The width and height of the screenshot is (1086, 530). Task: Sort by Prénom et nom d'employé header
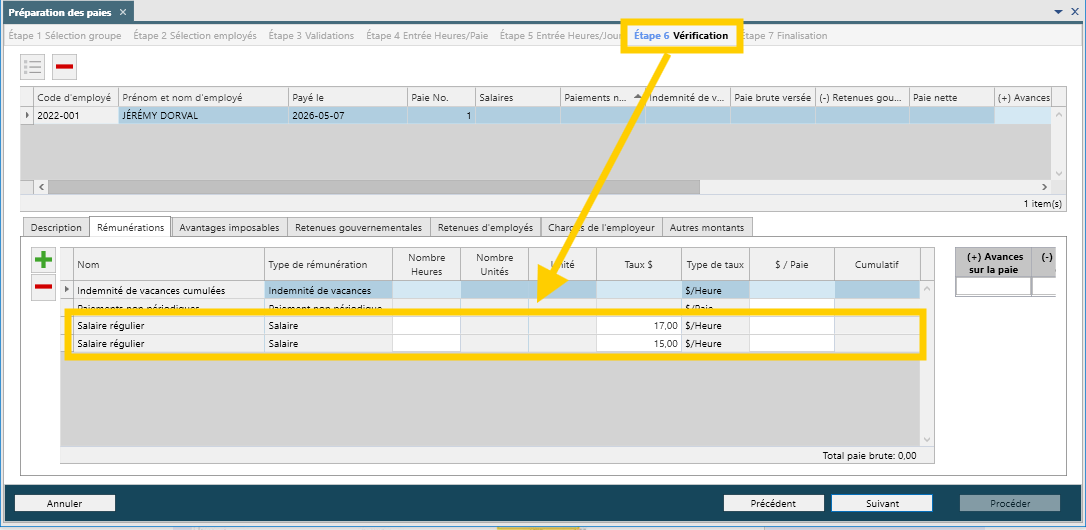pos(204,98)
